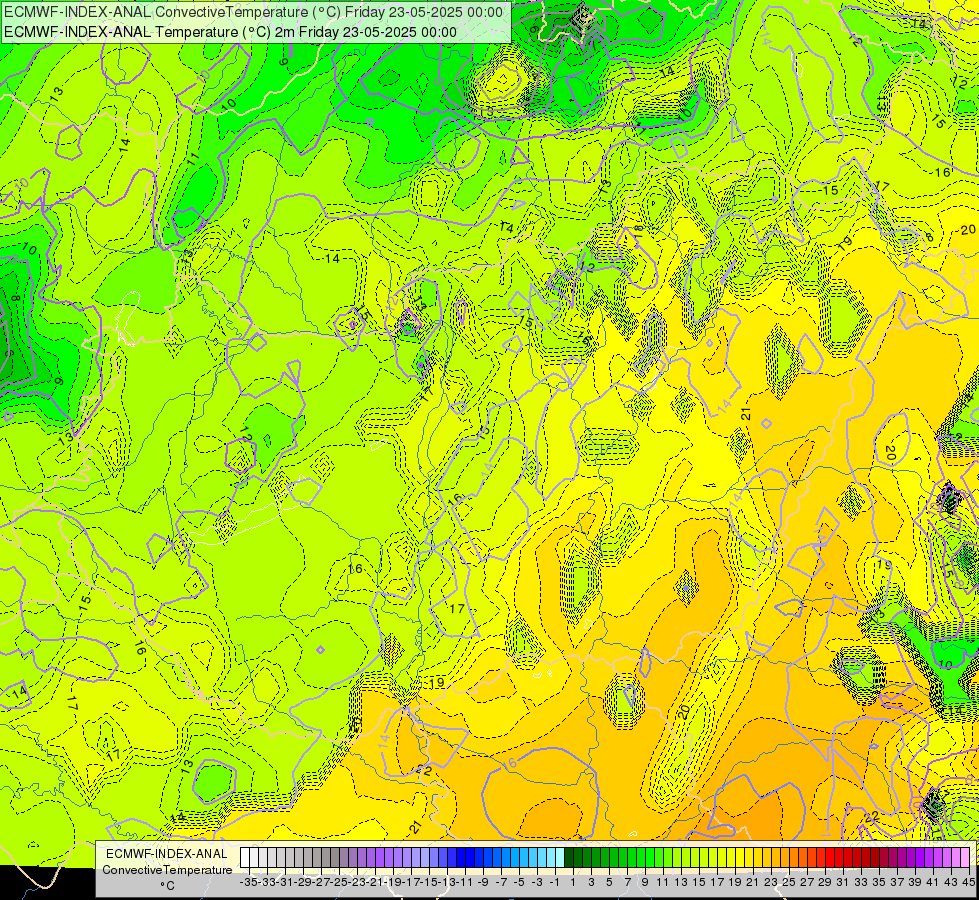979x900 pixels.
Task: Click the 25 value on the legend scale
Action: (789, 882)
